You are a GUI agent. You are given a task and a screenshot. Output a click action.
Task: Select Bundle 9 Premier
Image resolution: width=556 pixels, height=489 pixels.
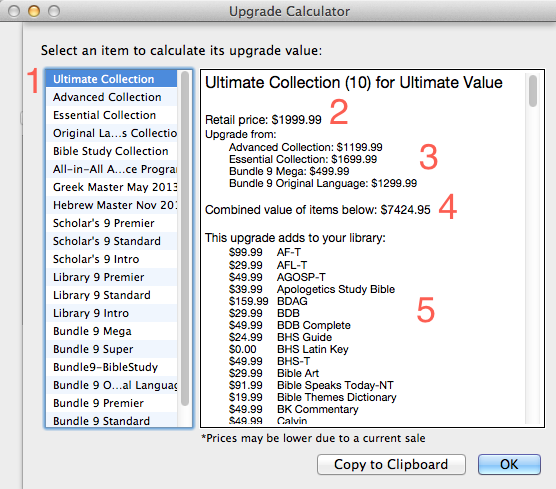pos(112,403)
